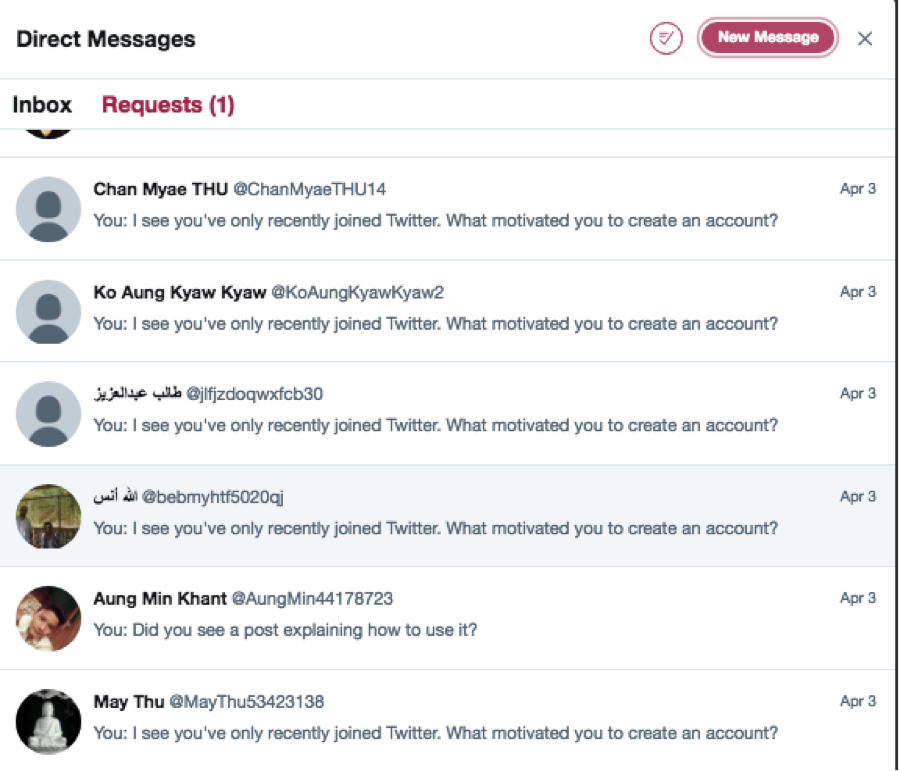899x771 pixels.
Task: Click the @bebmyhtf5020qj profile photo
Action: 48,516
